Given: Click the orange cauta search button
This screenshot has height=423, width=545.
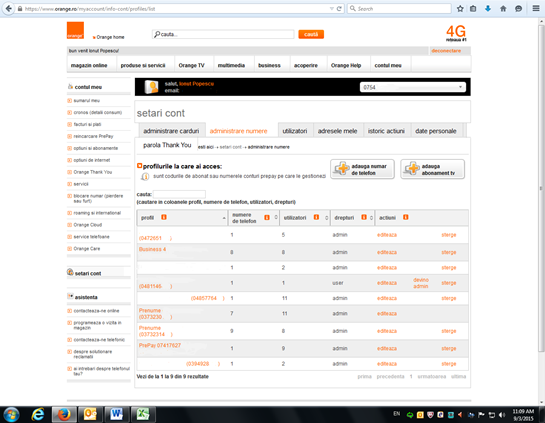Looking at the screenshot, I should point(311,34).
